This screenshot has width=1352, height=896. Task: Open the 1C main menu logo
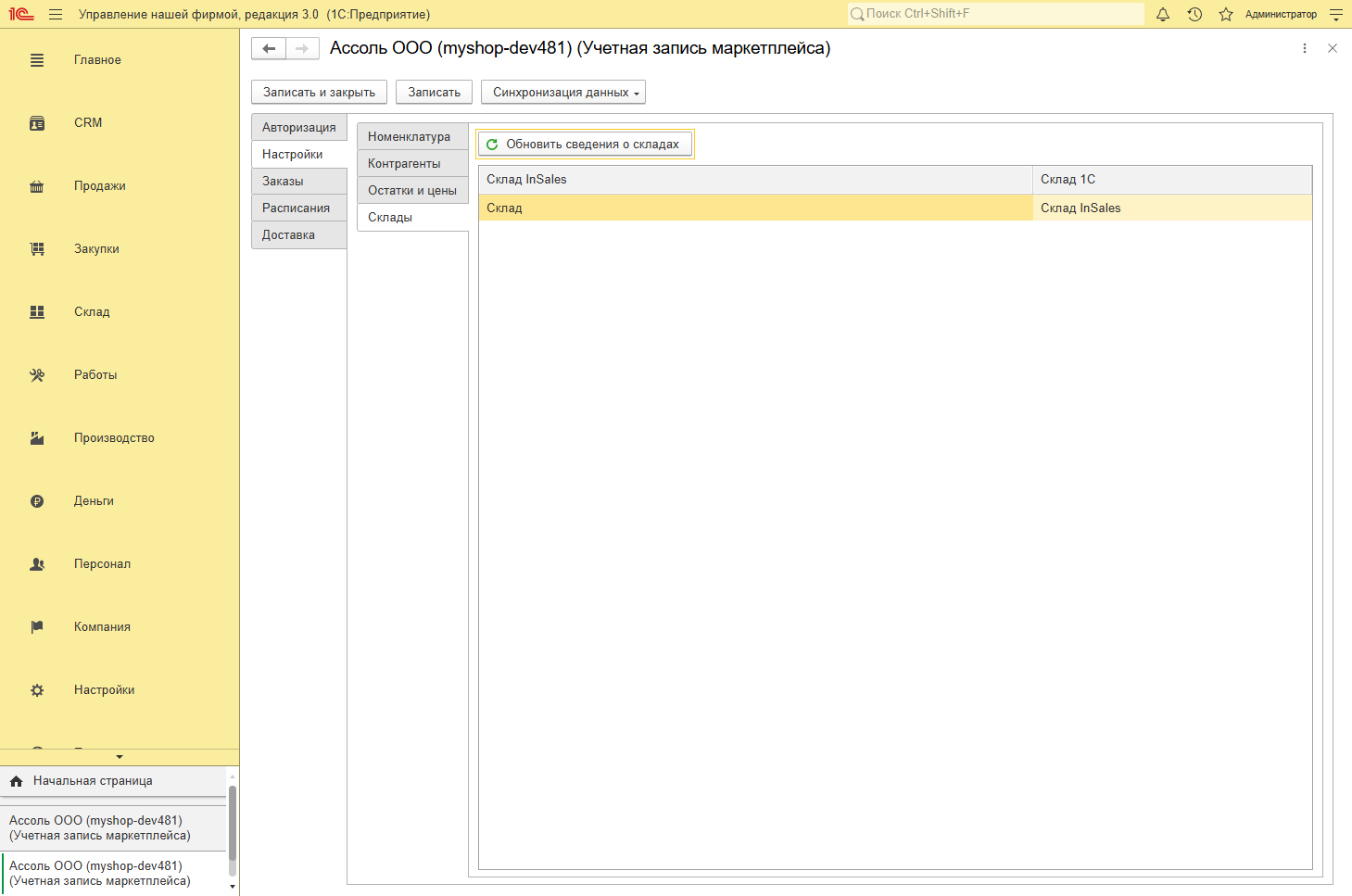click(21, 14)
